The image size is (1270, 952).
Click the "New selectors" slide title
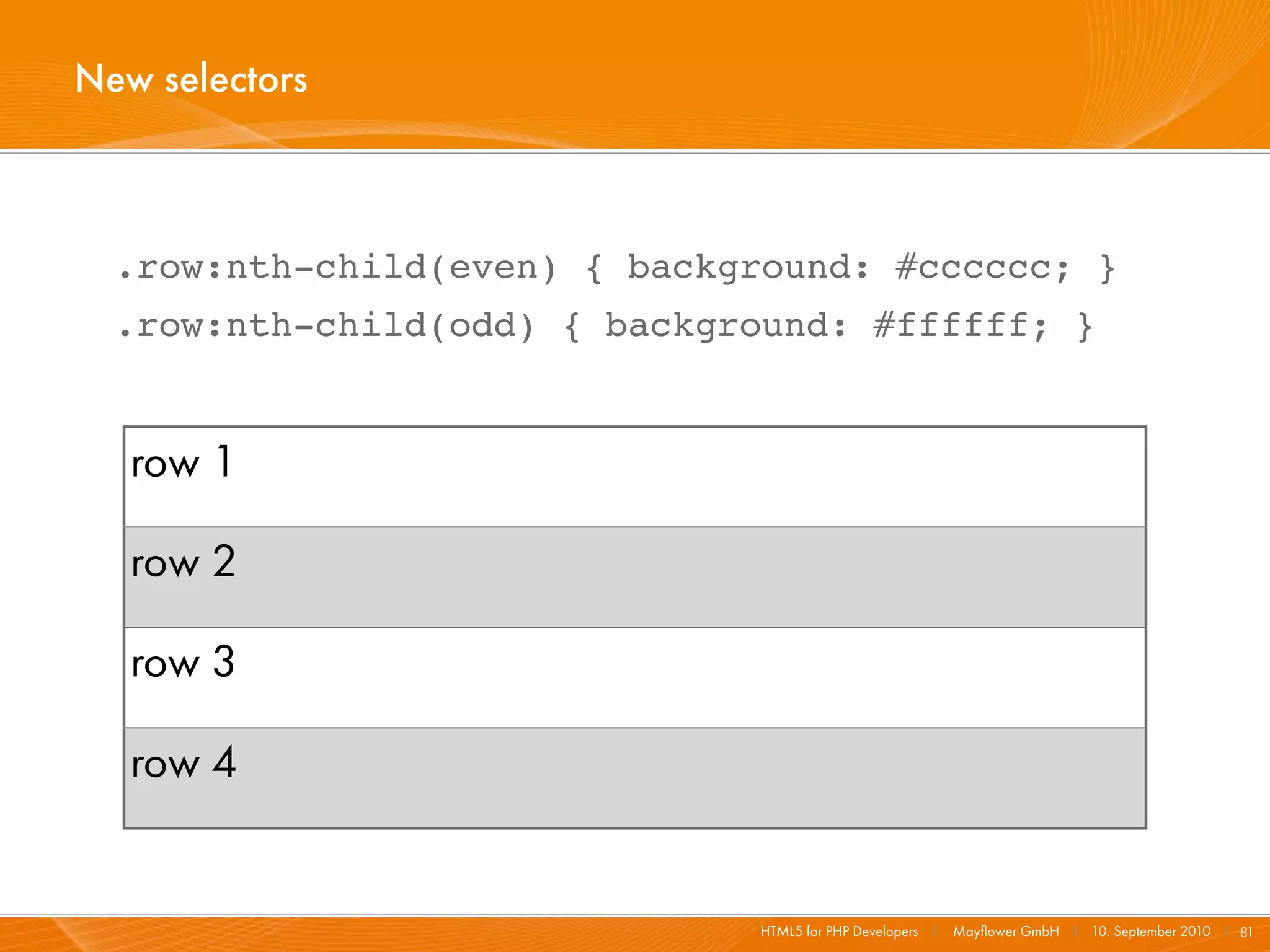[x=191, y=79]
